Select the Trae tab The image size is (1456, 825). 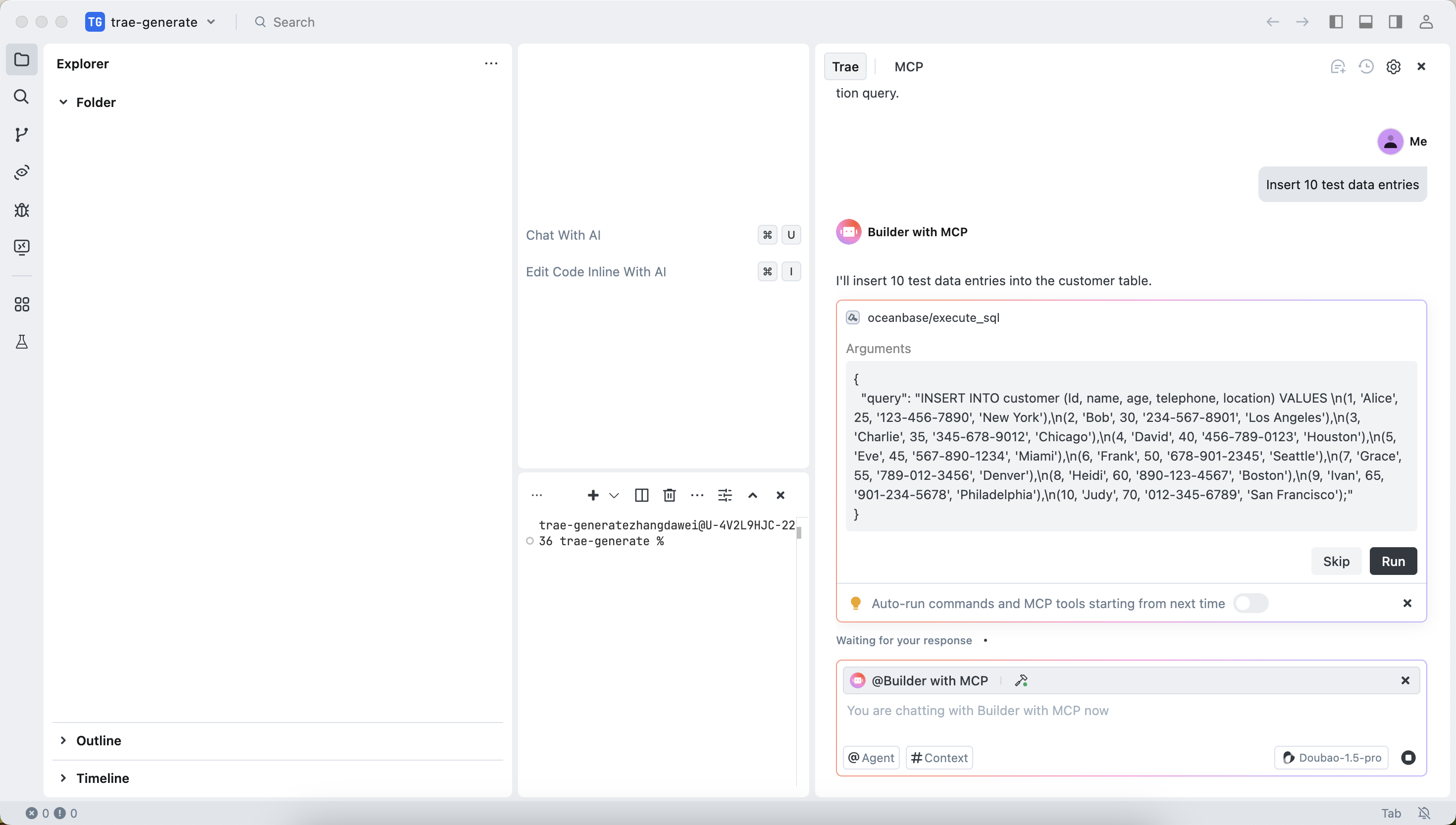pyautogui.click(x=845, y=67)
